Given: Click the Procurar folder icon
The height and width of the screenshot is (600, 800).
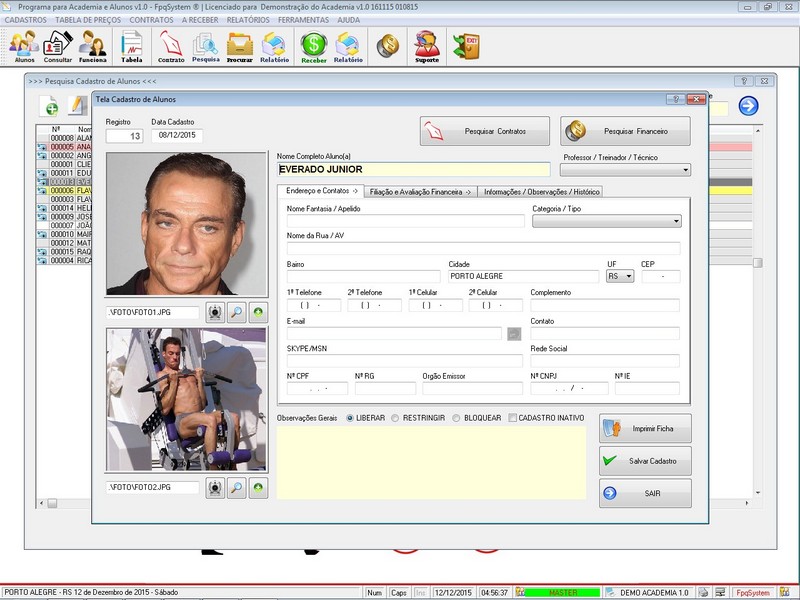Looking at the screenshot, I should click(240, 46).
